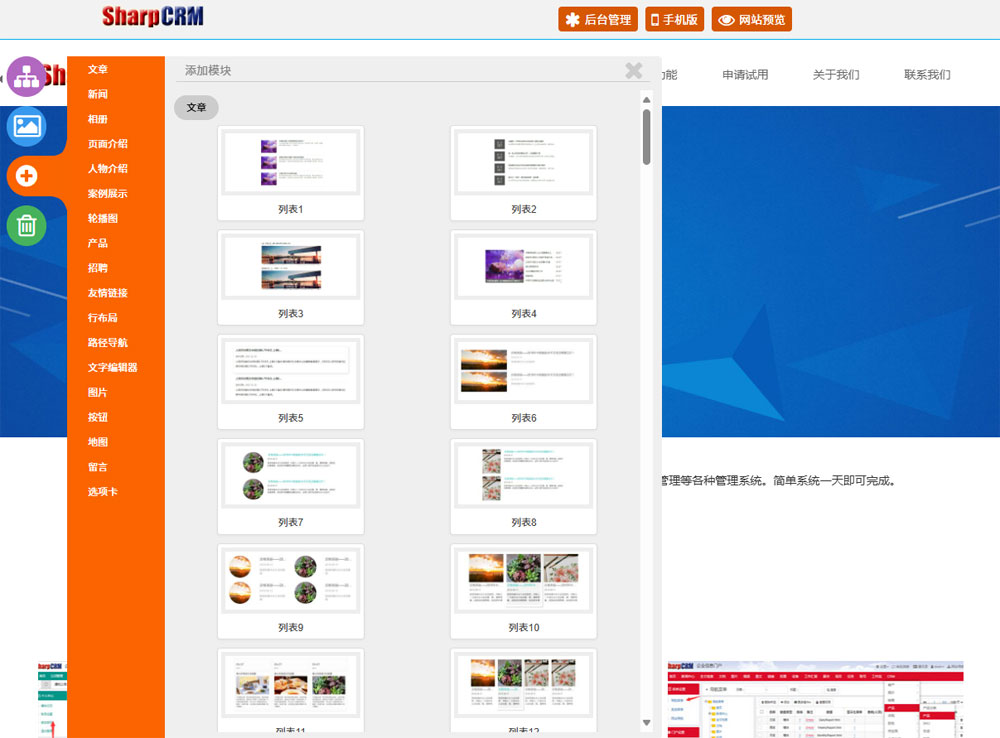Image resolution: width=1000 pixels, height=738 pixels.
Task: Click the 文章 category tag
Action: [196, 107]
